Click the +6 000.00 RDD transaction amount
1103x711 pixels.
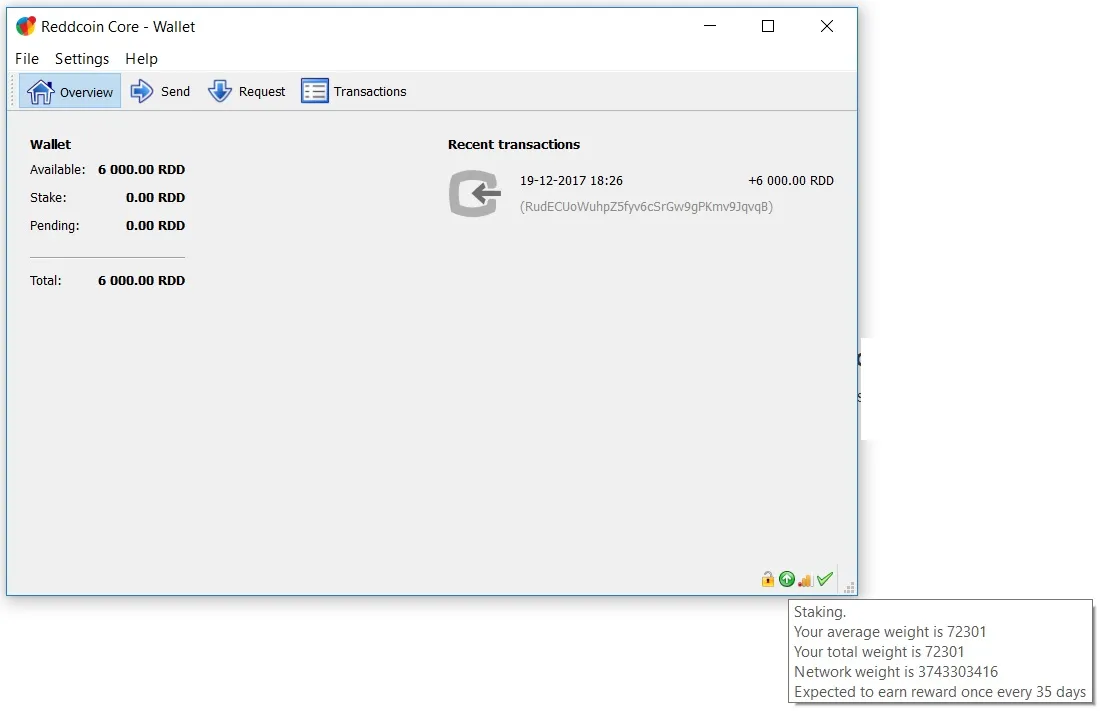coord(791,181)
